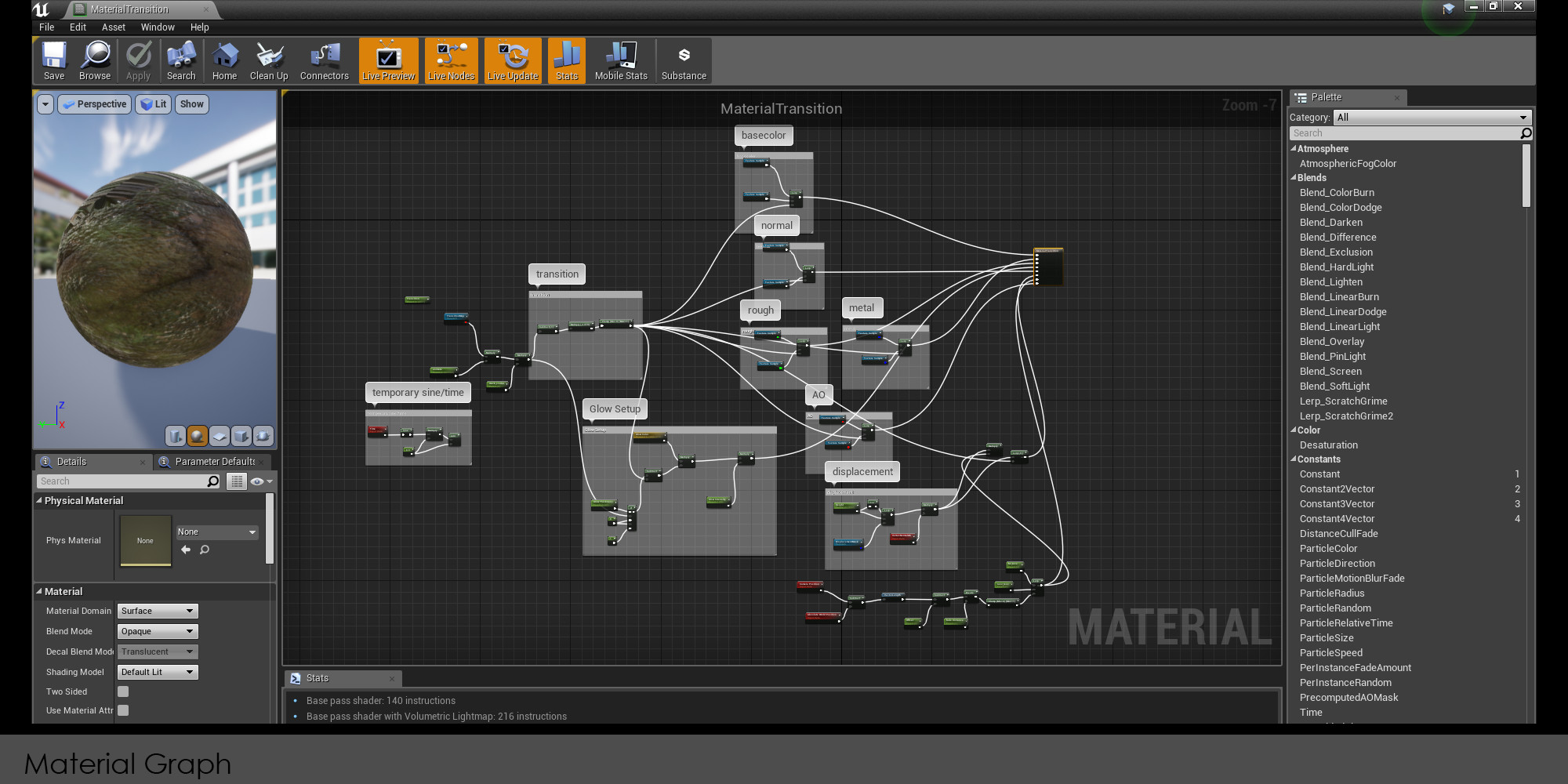The image size is (1568, 784).
Task: Open the Browse content icon
Action: pos(95,60)
